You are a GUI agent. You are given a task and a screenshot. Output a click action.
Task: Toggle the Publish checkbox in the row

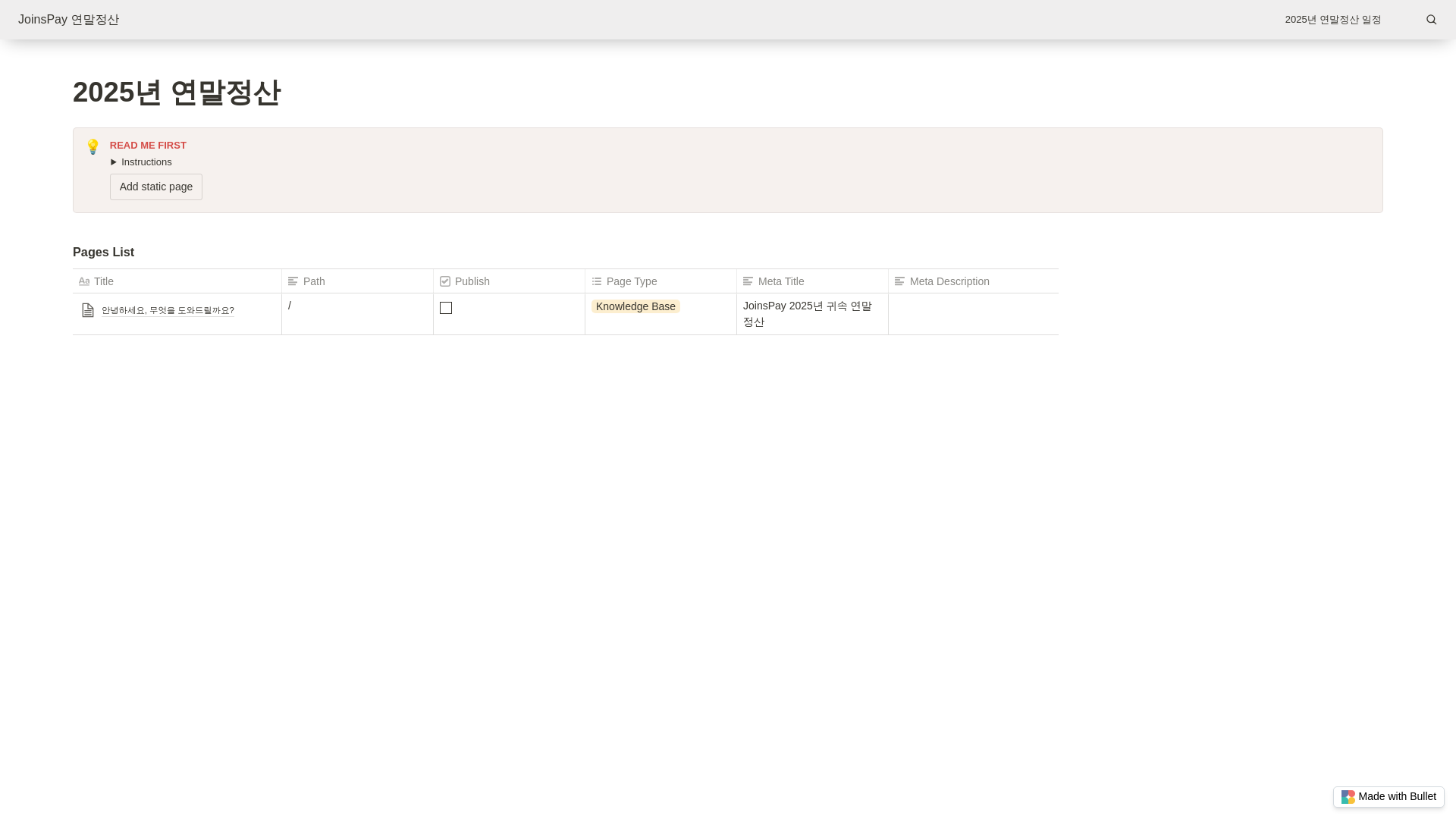(x=446, y=308)
